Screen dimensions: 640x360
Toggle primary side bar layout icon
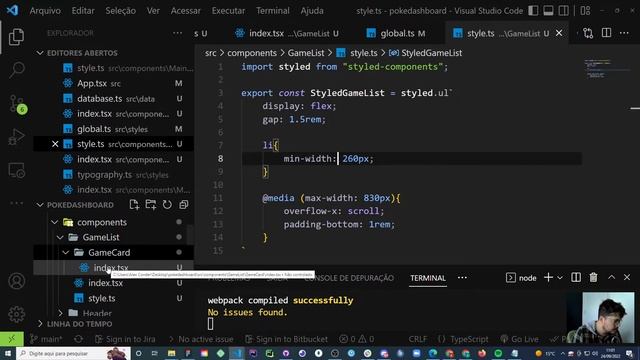pyautogui.click(x=533, y=11)
